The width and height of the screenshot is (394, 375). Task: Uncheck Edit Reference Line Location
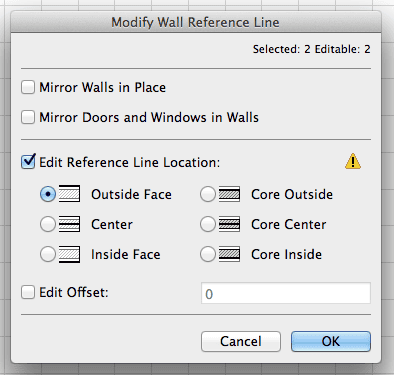coord(28,162)
